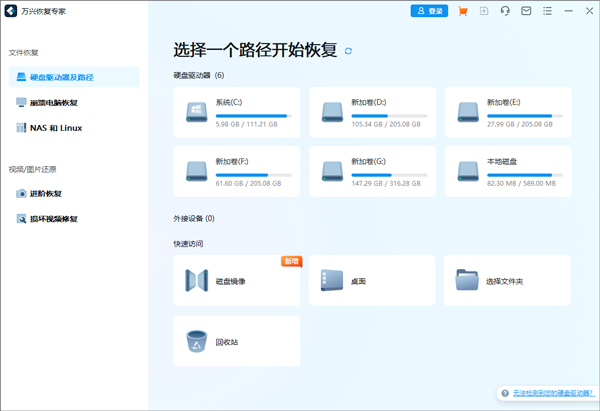Click the 选择文件夹 label

(x=504, y=281)
